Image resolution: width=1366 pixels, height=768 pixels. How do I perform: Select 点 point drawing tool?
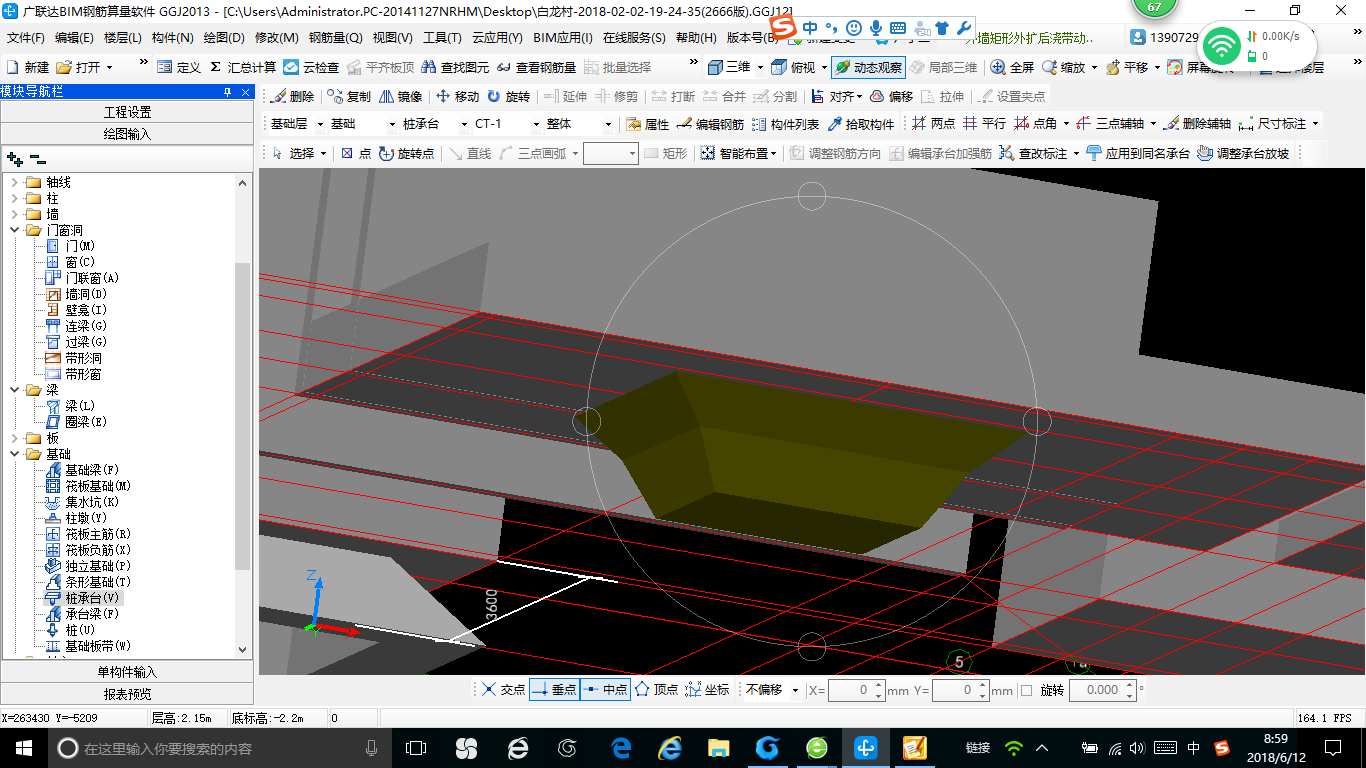[x=356, y=153]
